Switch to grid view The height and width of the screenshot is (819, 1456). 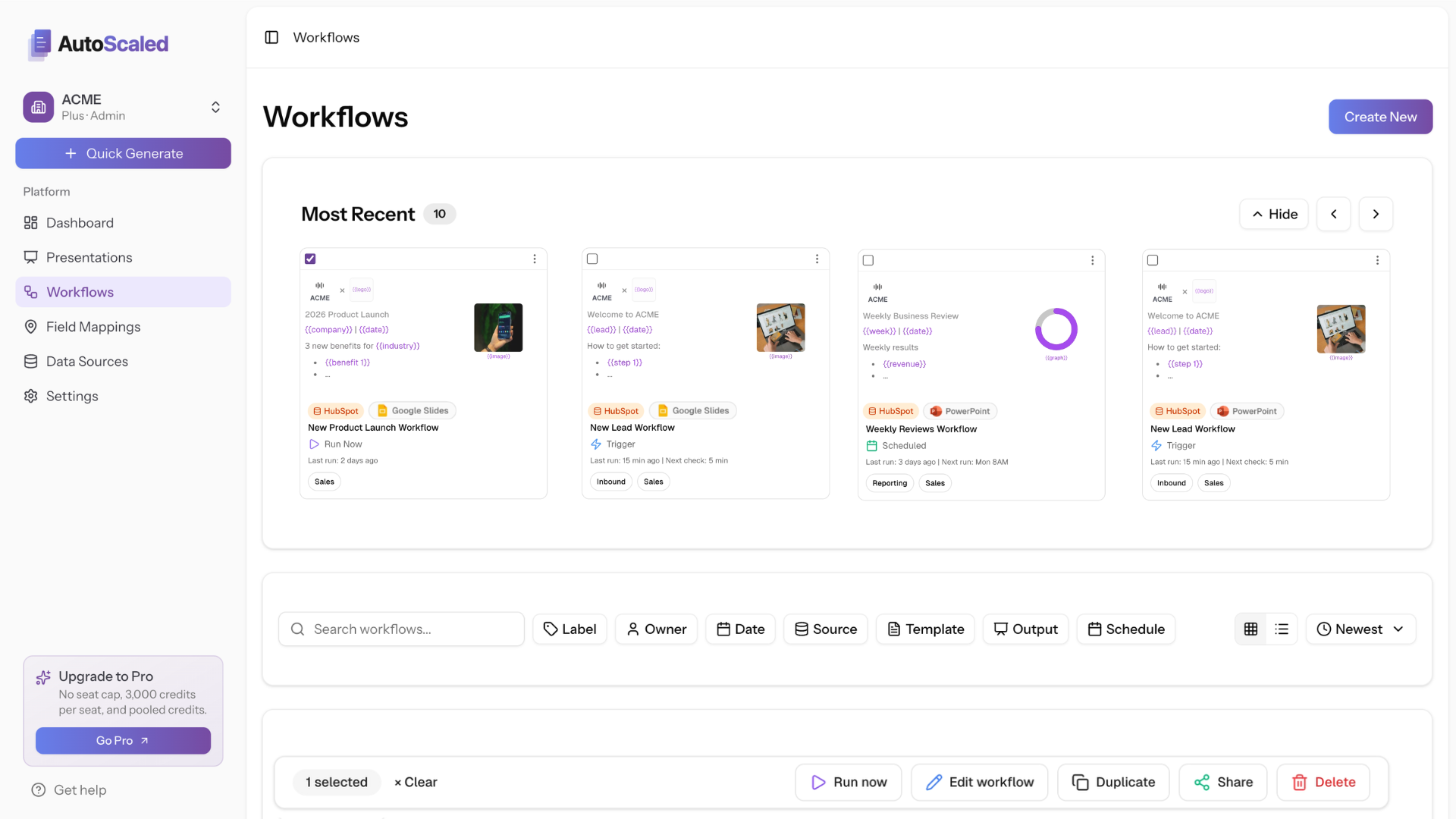pos(1251,629)
